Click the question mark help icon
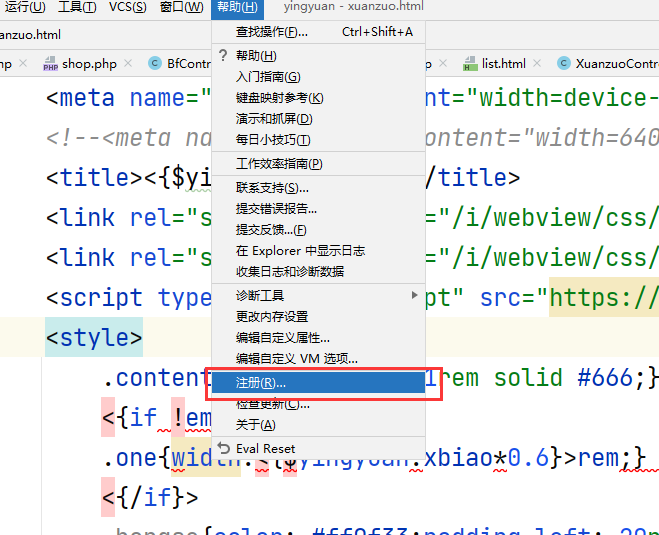This screenshot has height=535, width=659. (223, 55)
